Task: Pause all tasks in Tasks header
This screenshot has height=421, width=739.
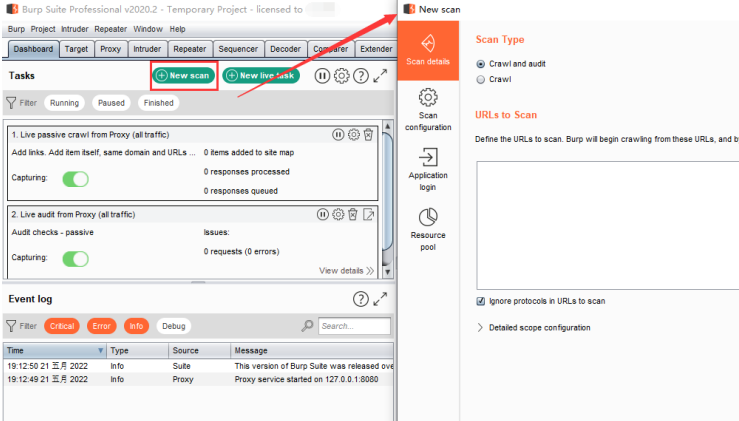Action: (322, 75)
